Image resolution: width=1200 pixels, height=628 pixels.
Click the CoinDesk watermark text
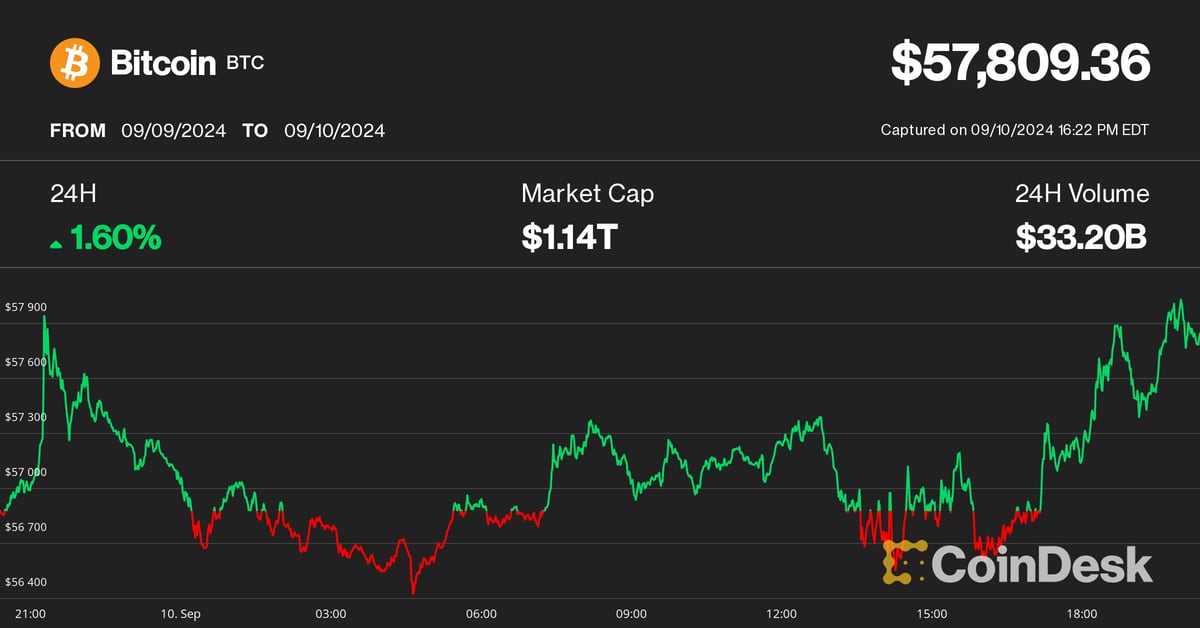click(x=1041, y=564)
